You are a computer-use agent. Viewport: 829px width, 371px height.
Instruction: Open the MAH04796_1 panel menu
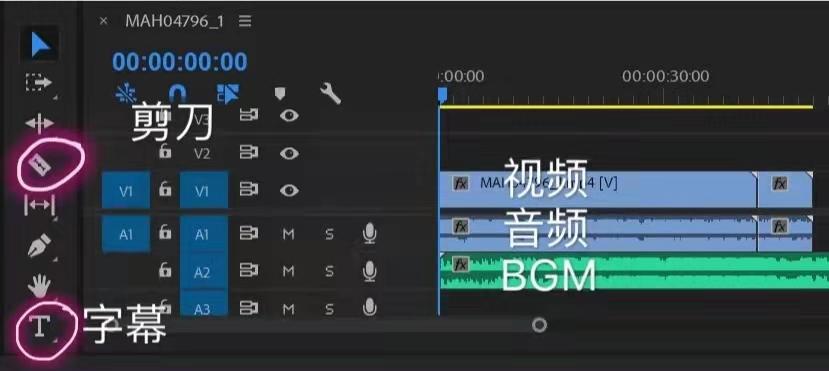click(x=244, y=21)
